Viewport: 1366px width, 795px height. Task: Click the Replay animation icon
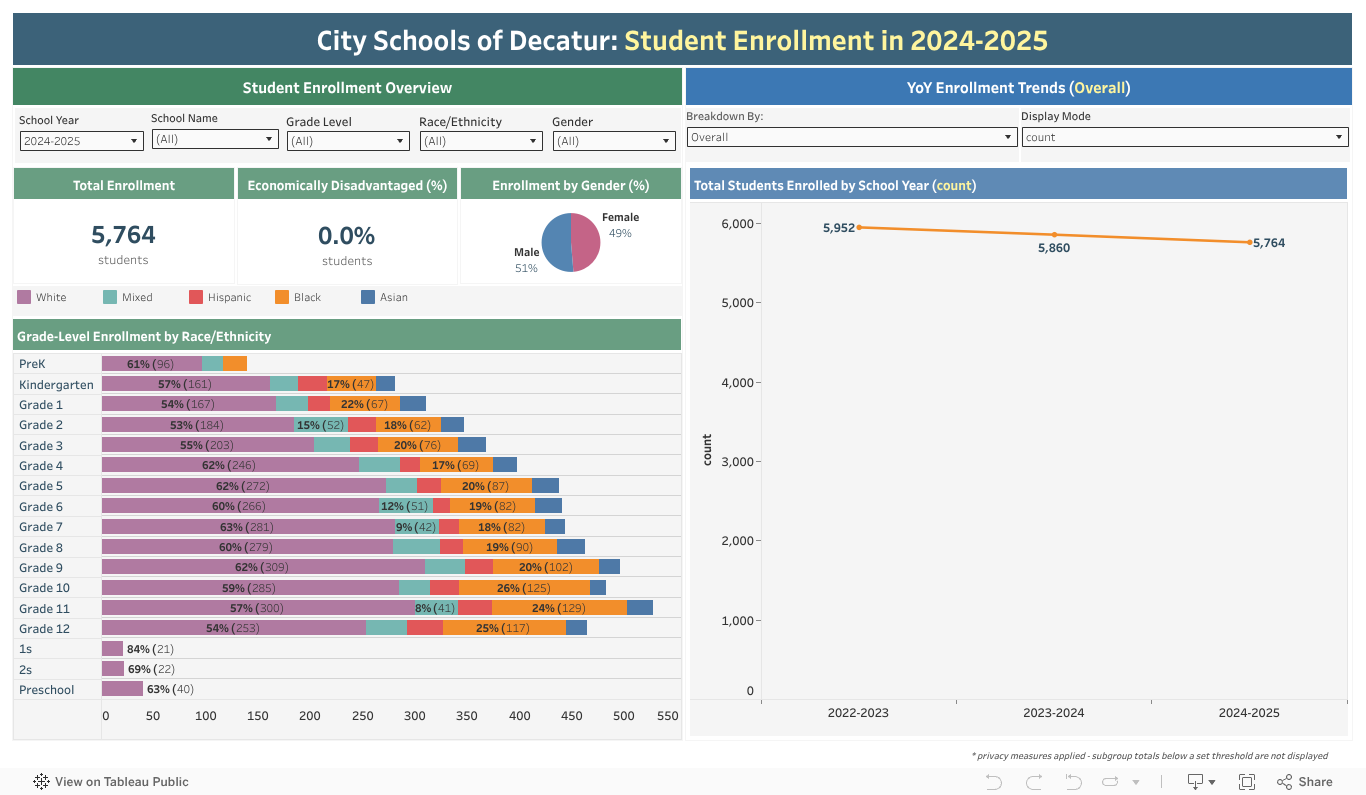tap(1110, 781)
